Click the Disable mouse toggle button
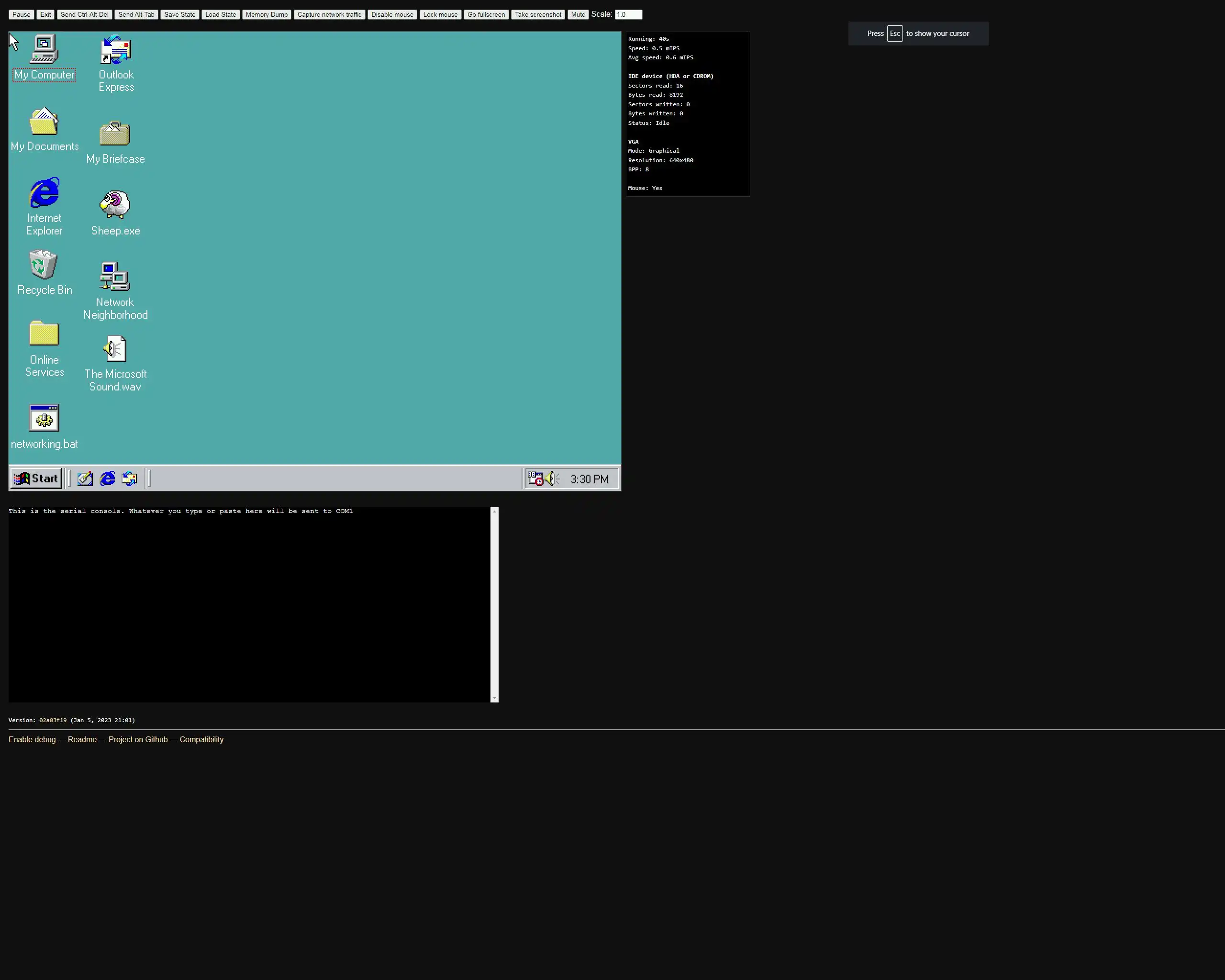 pyautogui.click(x=392, y=15)
